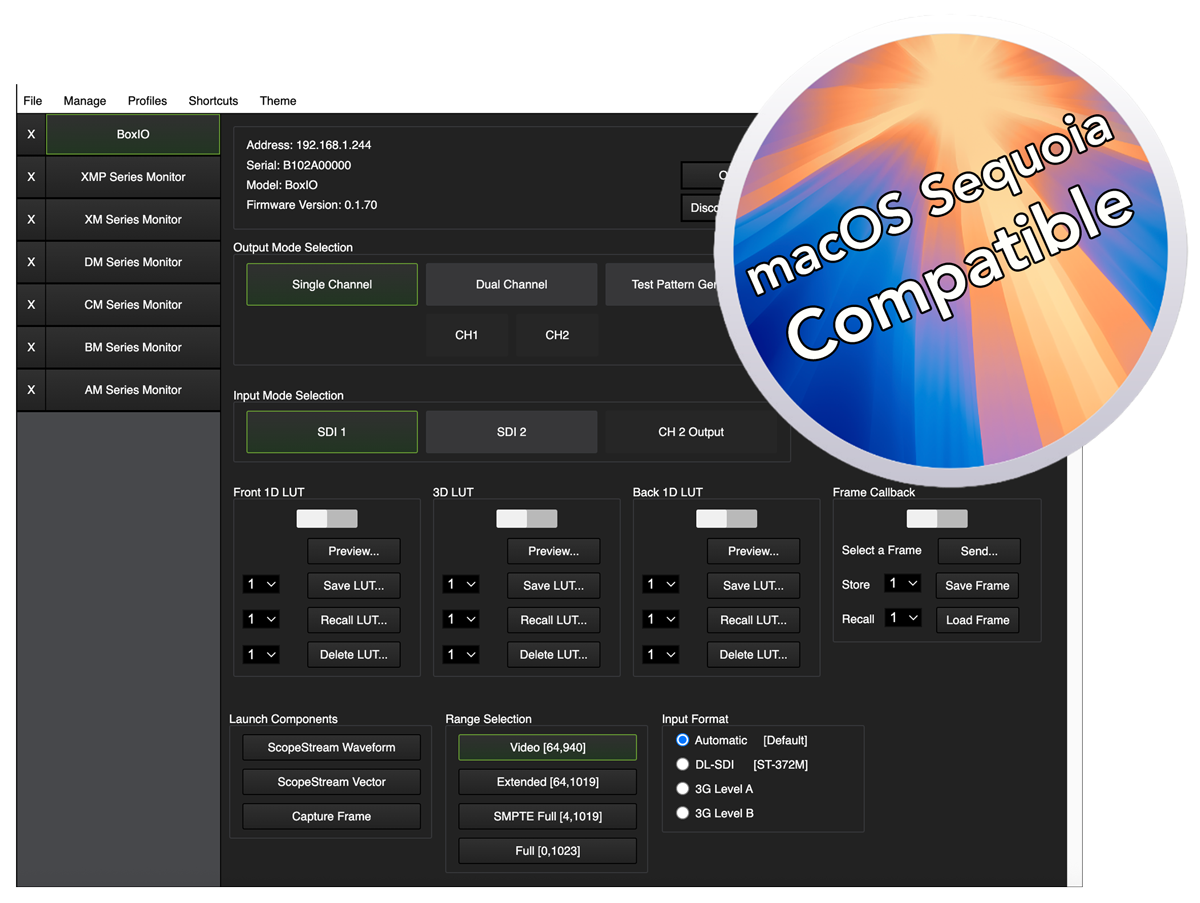
Task: Open 3D LUT Recall slot dropdown
Action: pyautogui.click(x=461, y=620)
